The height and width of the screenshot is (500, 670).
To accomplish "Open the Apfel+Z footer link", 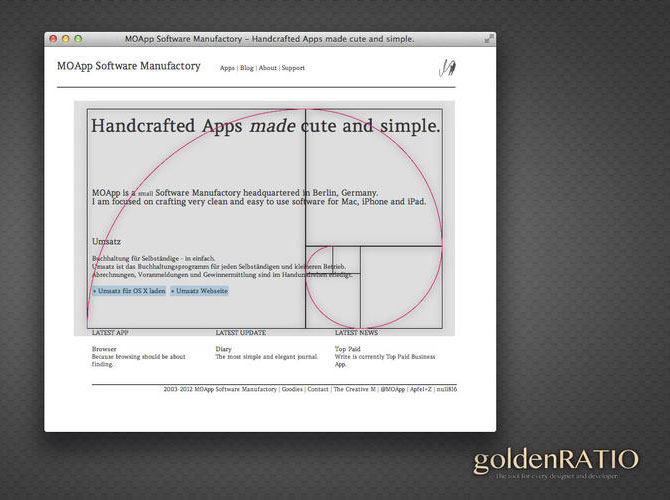I will click(421, 389).
